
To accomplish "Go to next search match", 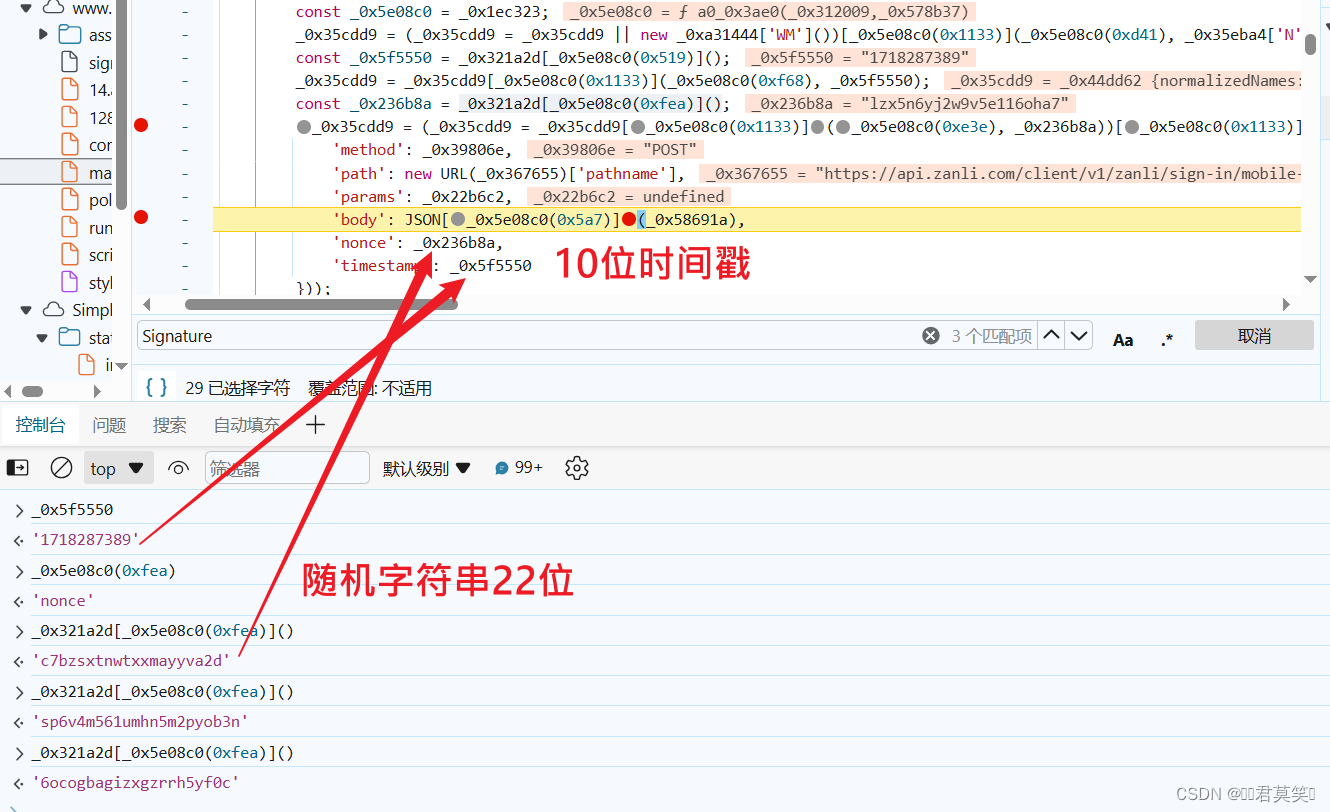I will click(x=1078, y=336).
